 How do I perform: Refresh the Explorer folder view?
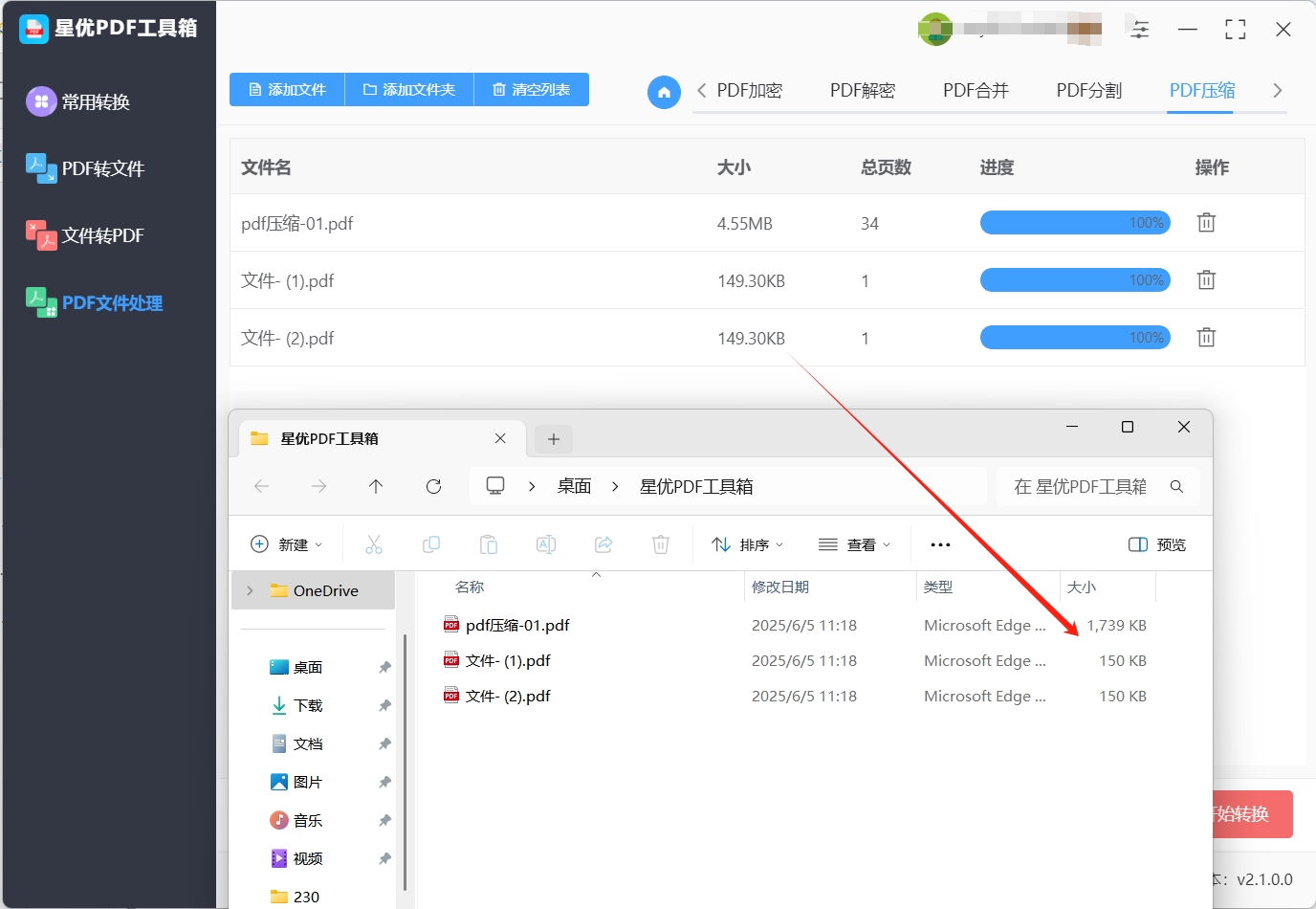[433, 486]
